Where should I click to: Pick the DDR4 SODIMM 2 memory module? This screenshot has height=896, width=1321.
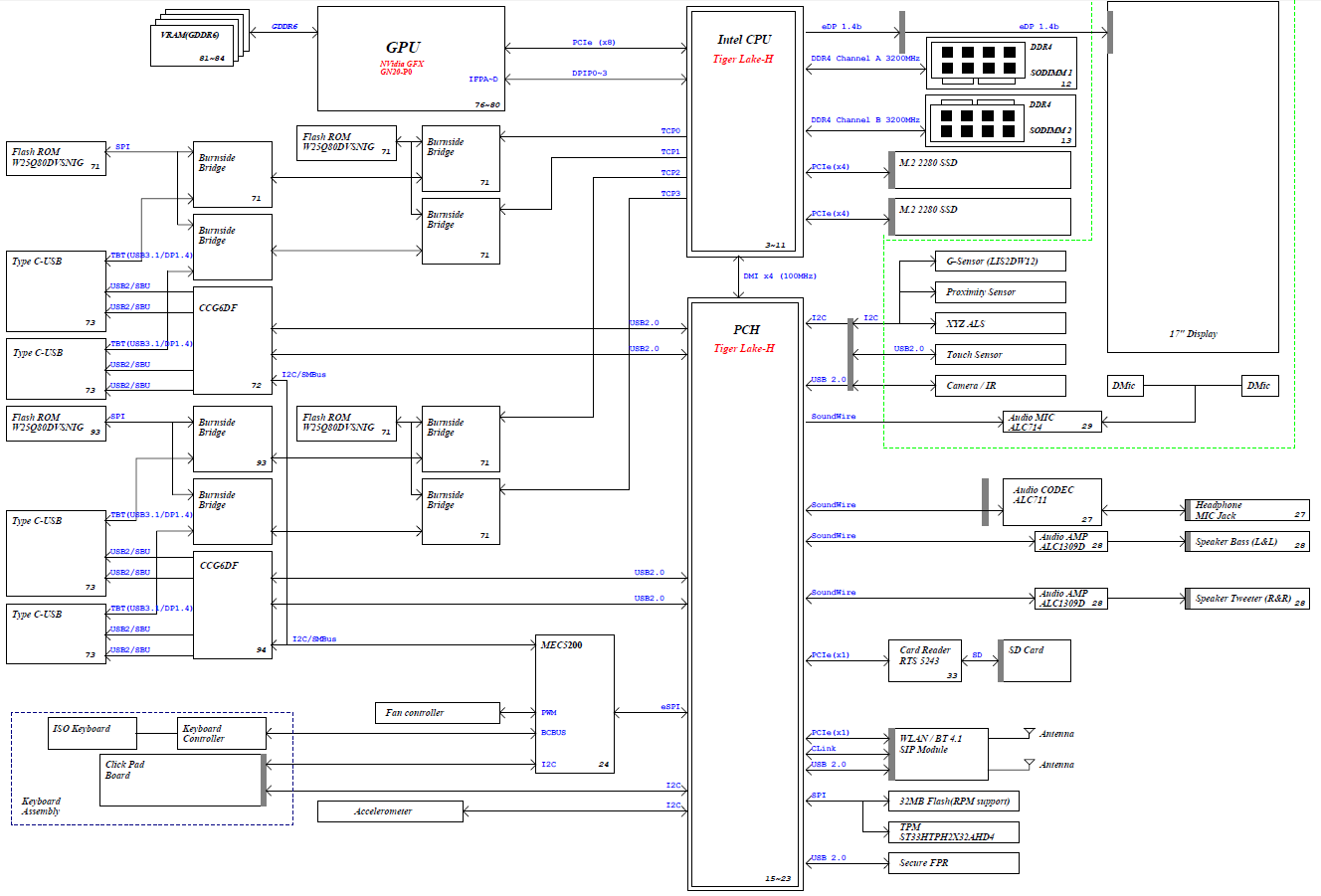[1001, 121]
